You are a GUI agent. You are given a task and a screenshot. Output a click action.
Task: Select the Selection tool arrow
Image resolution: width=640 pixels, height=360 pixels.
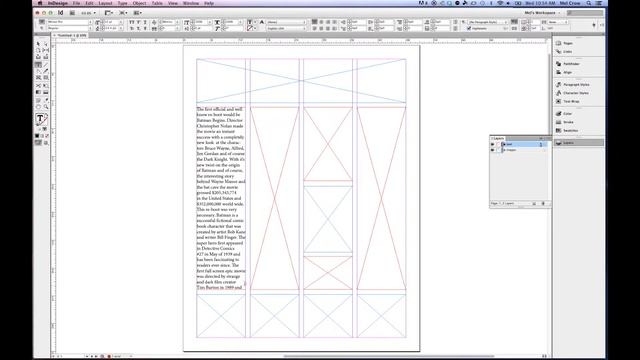coord(38,43)
